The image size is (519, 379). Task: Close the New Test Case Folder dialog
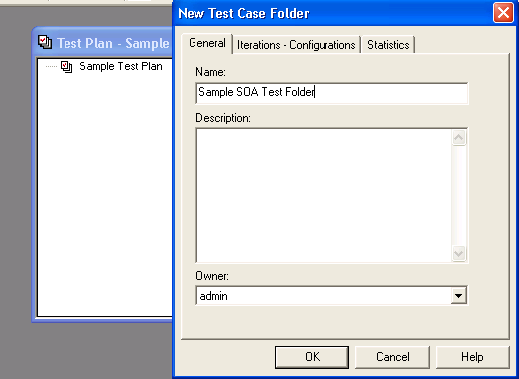pyautogui.click(x=503, y=13)
